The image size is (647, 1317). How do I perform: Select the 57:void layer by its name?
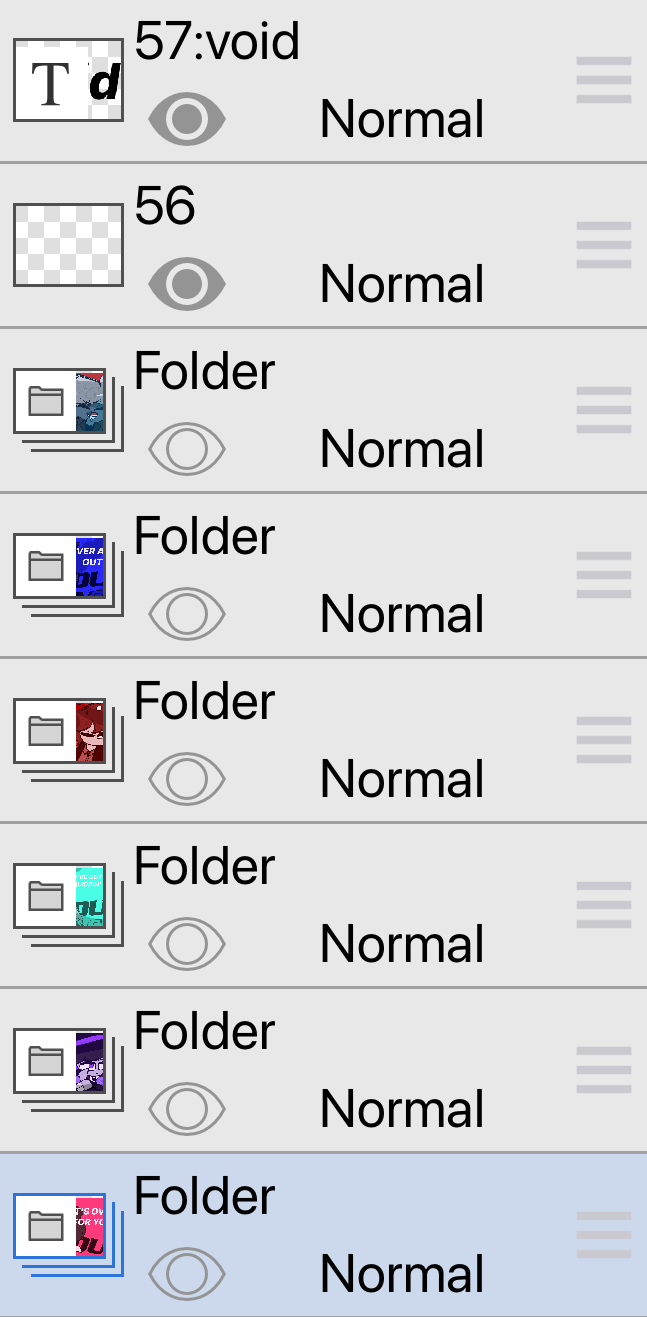pyautogui.click(x=217, y=42)
